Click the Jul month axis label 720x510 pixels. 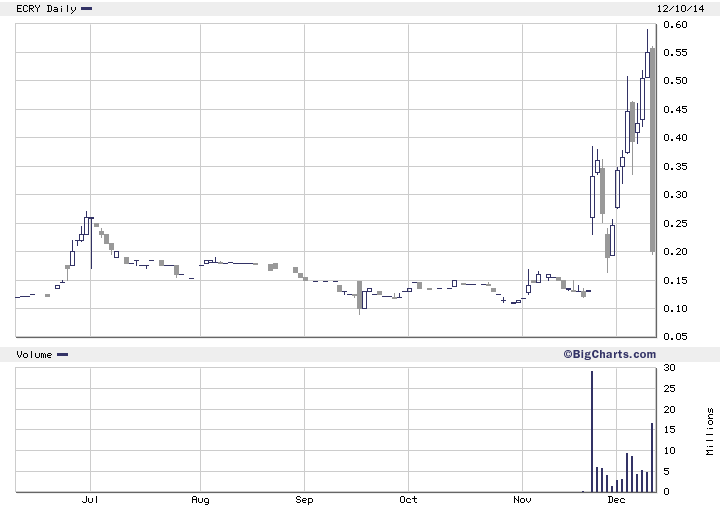pyautogui.click(x=90, y=499)
